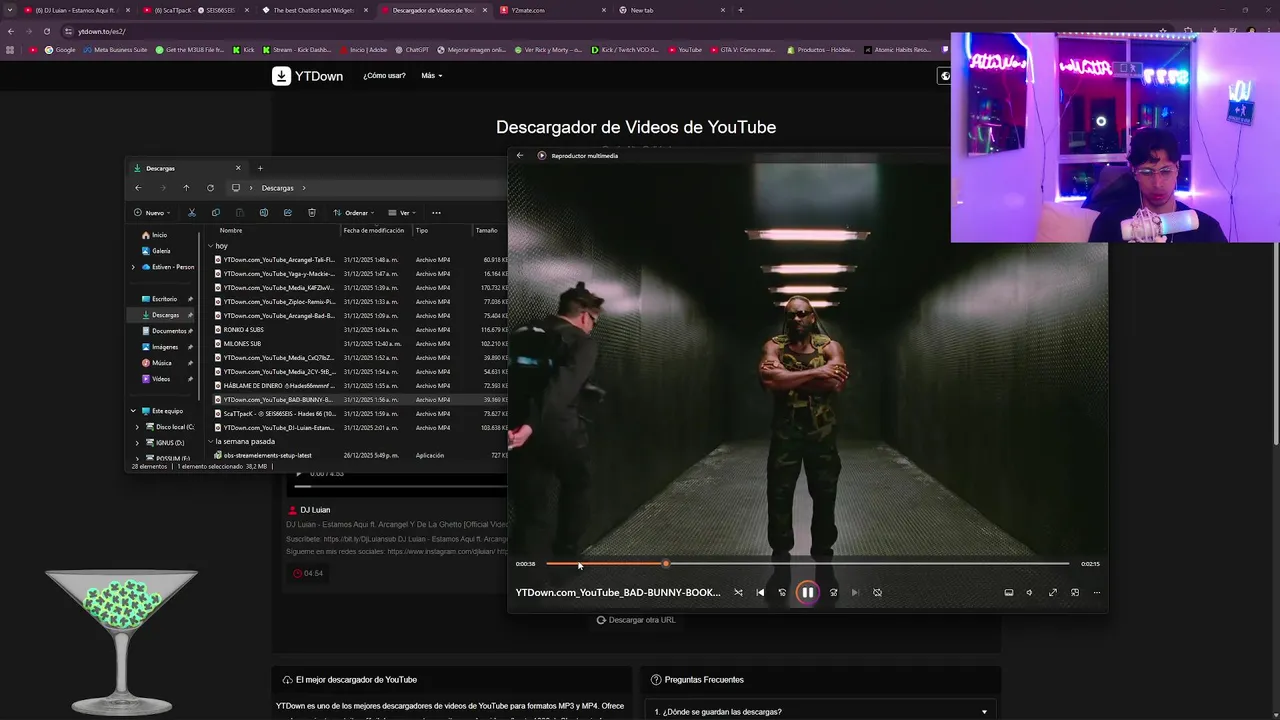Screen dimensions: 1280x720
Task: Select Galería in Explorer sidebar
Action: [x=155, y=251]
